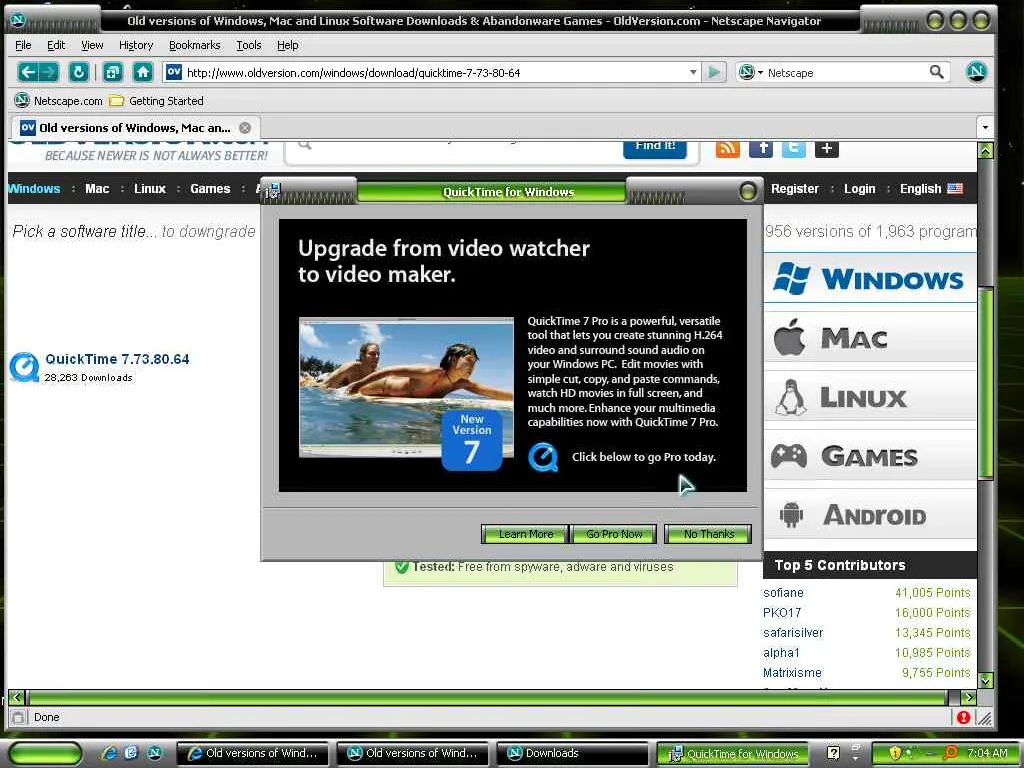The image size is (1024, 768).
Task: Open the Facebook icon on the page
Action: tap(761, 148)
